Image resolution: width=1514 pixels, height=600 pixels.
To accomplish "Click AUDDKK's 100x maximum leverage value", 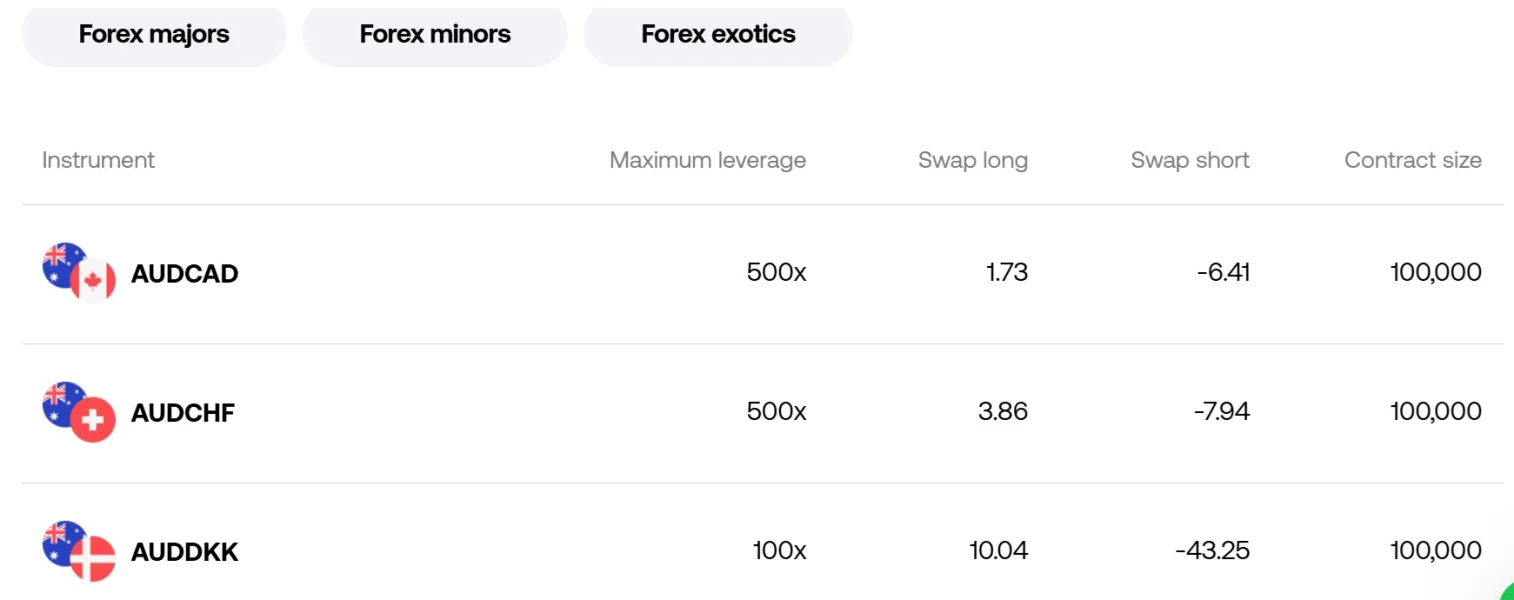I will pos(779,550).
